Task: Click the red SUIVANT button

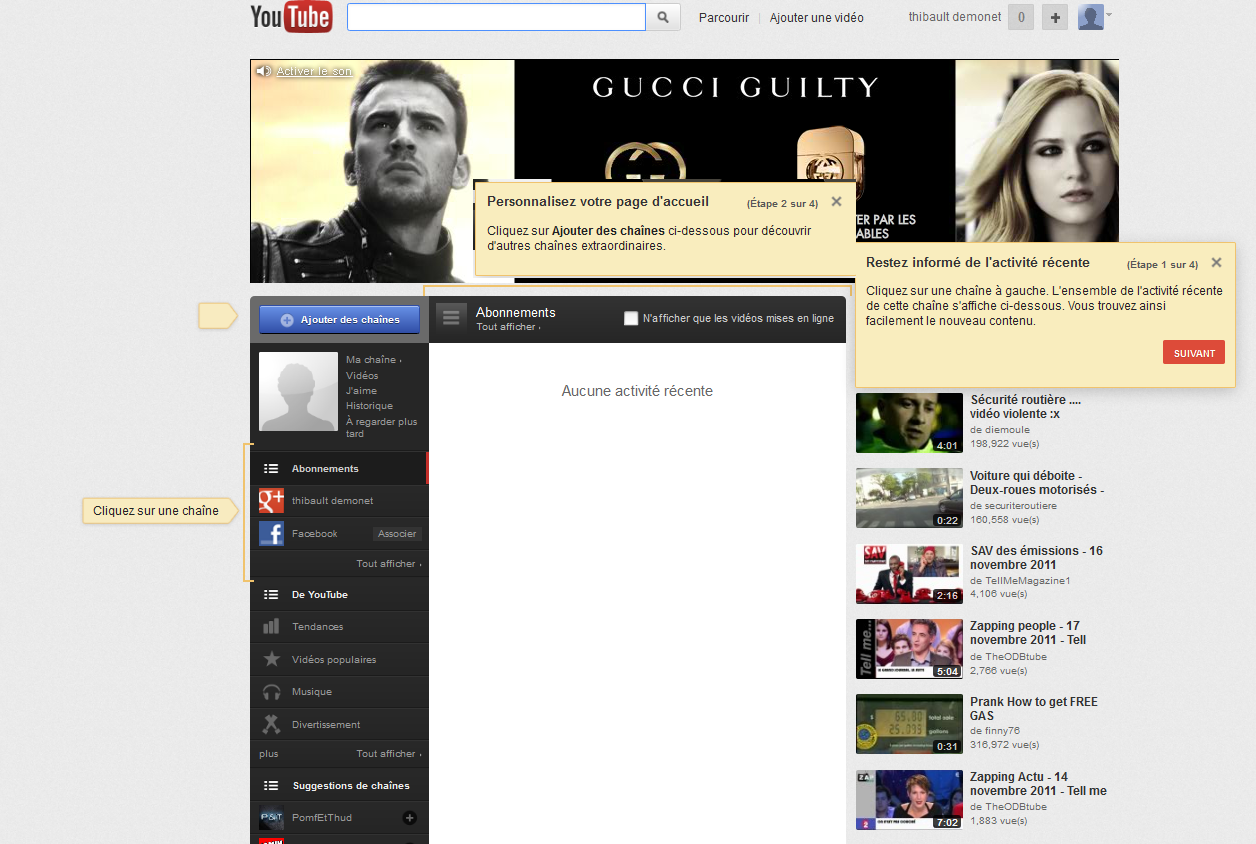Action: pos(1193,353)
